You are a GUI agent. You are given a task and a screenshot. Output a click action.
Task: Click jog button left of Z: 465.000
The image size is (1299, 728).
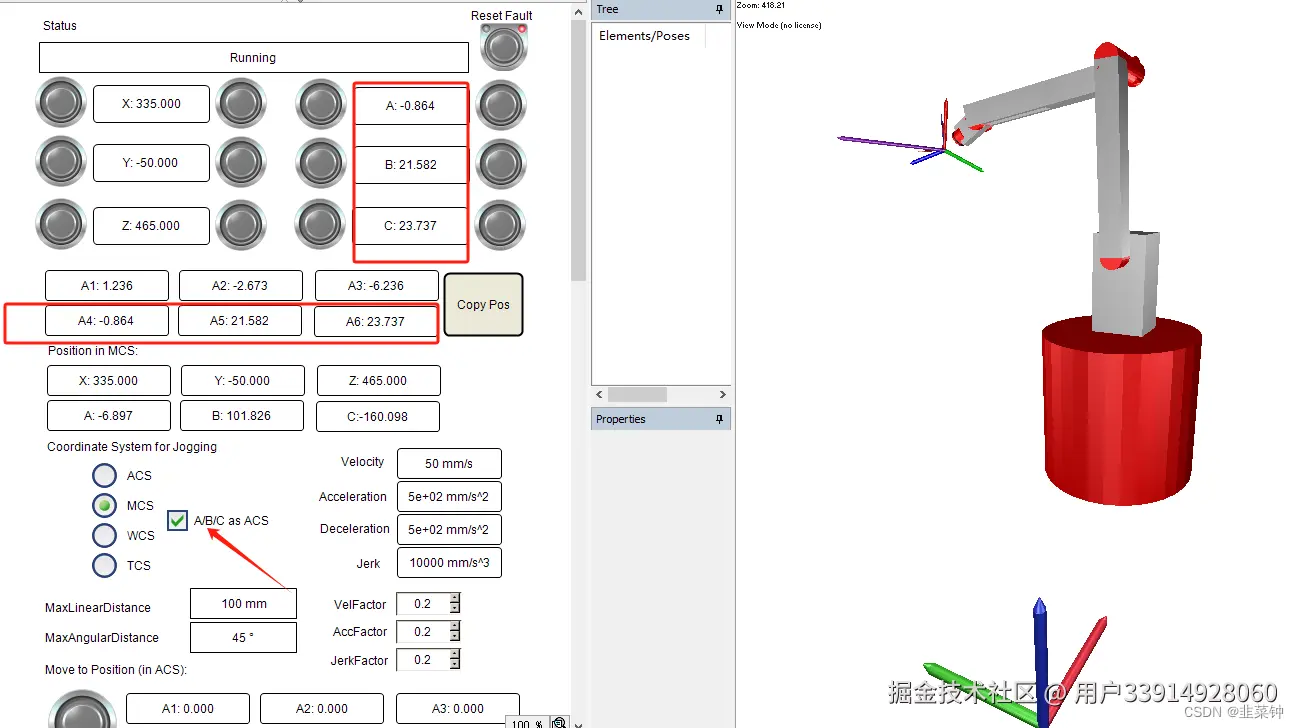pos(61,225)
